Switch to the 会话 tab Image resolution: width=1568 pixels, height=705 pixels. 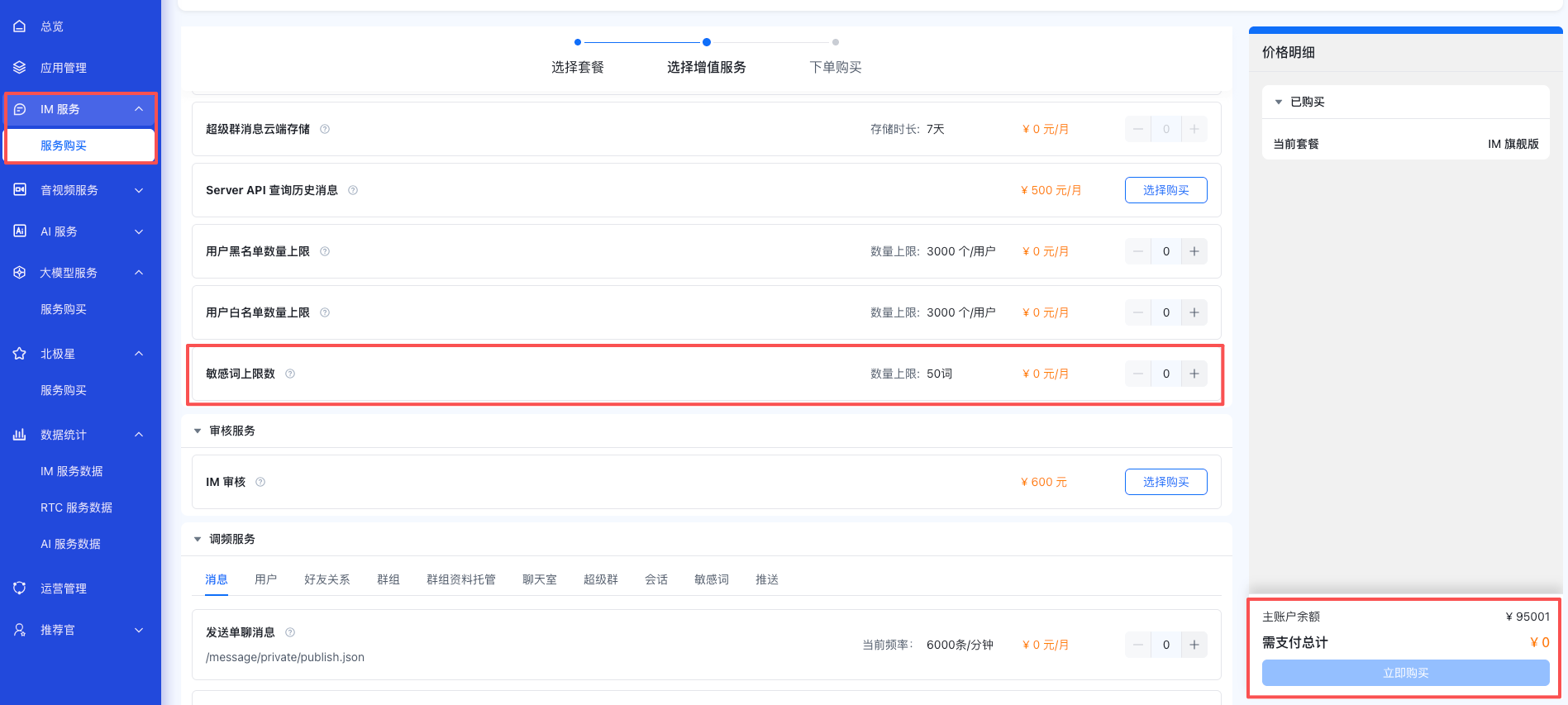[656, 579]
